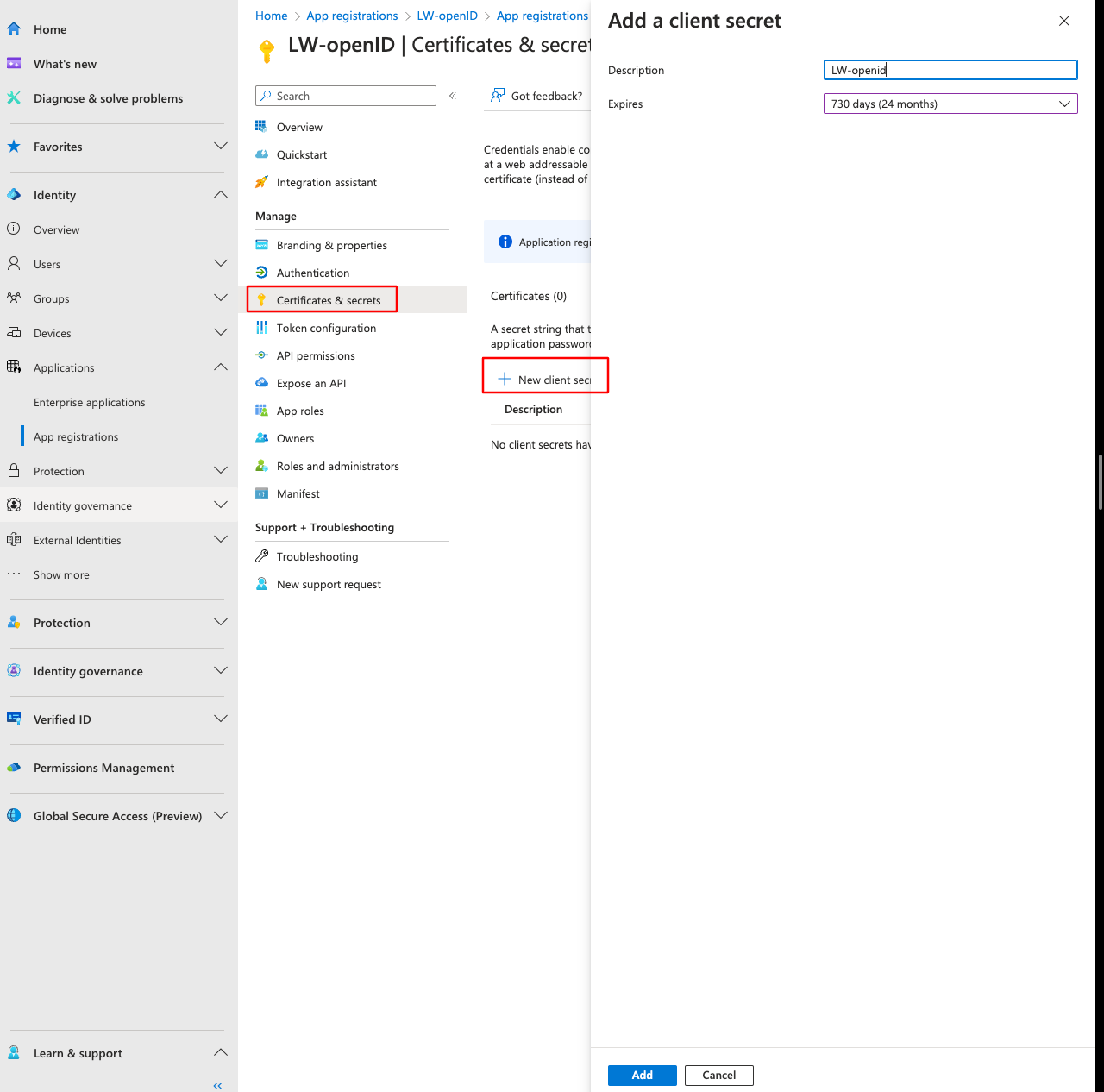Click the Certificates (0) tab
The image size is (1104, 1092).
click(x=529, y=296)
